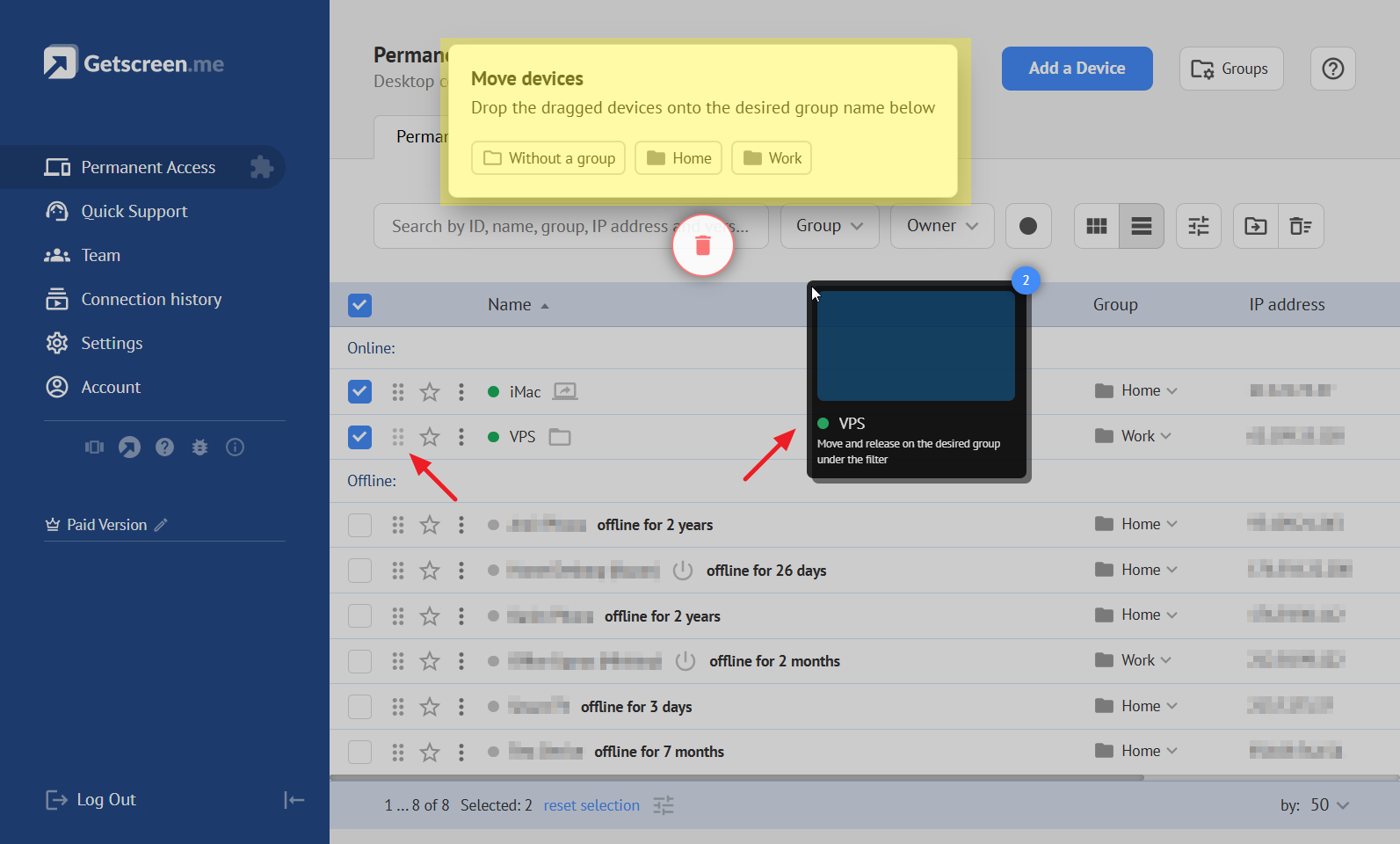Open the column filter settings icon

pyautogui.click(x=1199, y=226)
